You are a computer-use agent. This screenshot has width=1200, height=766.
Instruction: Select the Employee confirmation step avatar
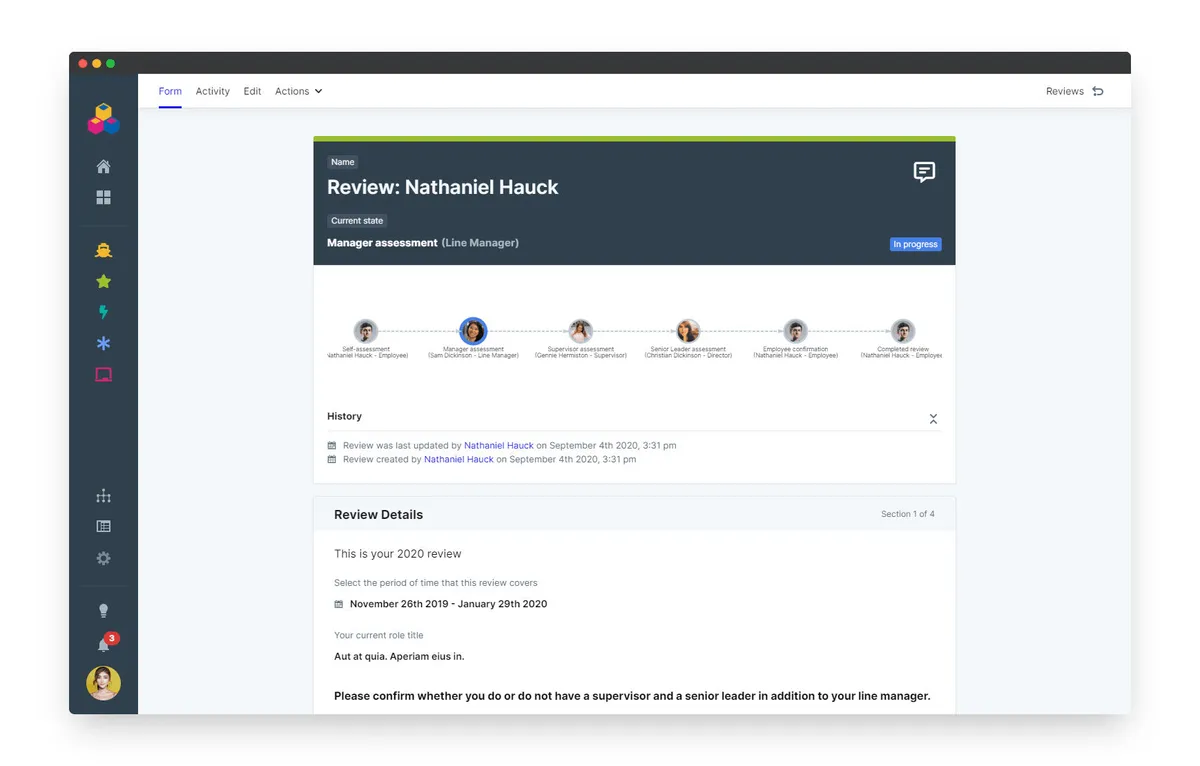[x=796, y=331]
